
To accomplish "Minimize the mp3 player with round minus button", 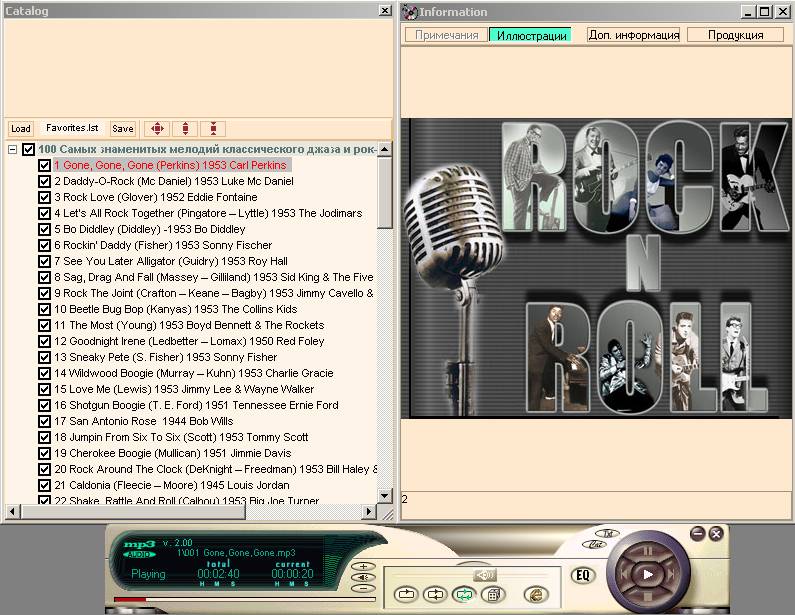I will pos(698,533).
